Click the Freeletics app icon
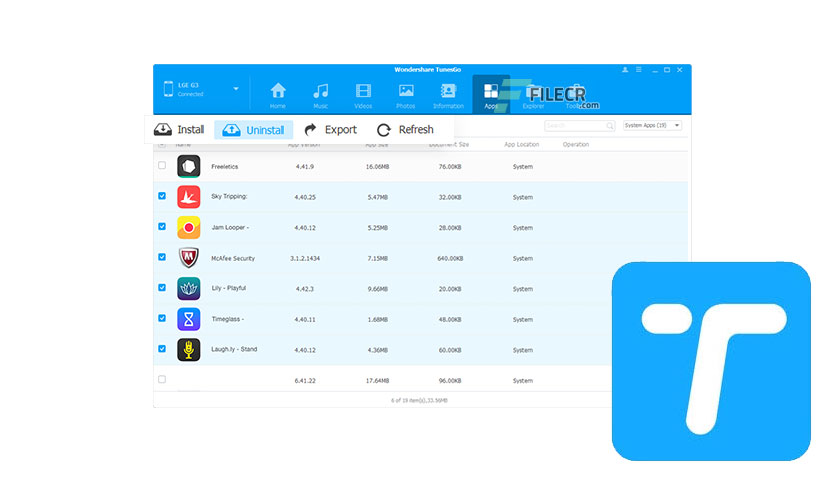This screenshot has height=484, width=836. (189, 166)
